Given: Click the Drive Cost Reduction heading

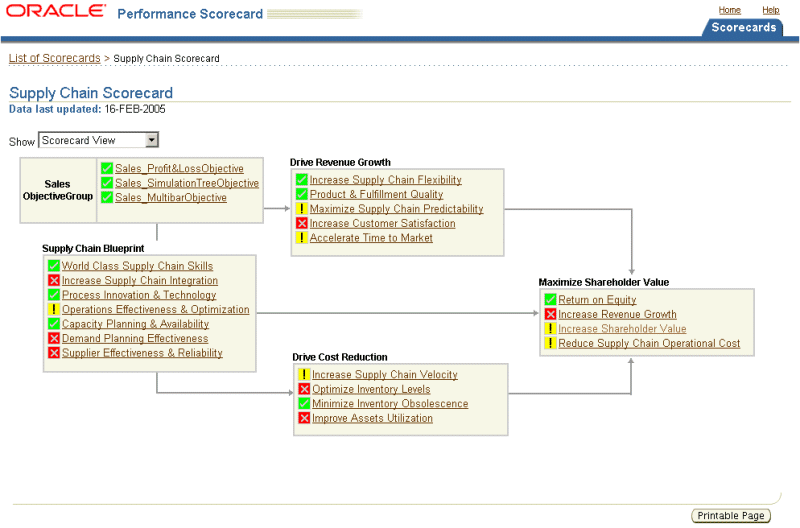Looking at the screenshot, I should [x=340, y=357].
